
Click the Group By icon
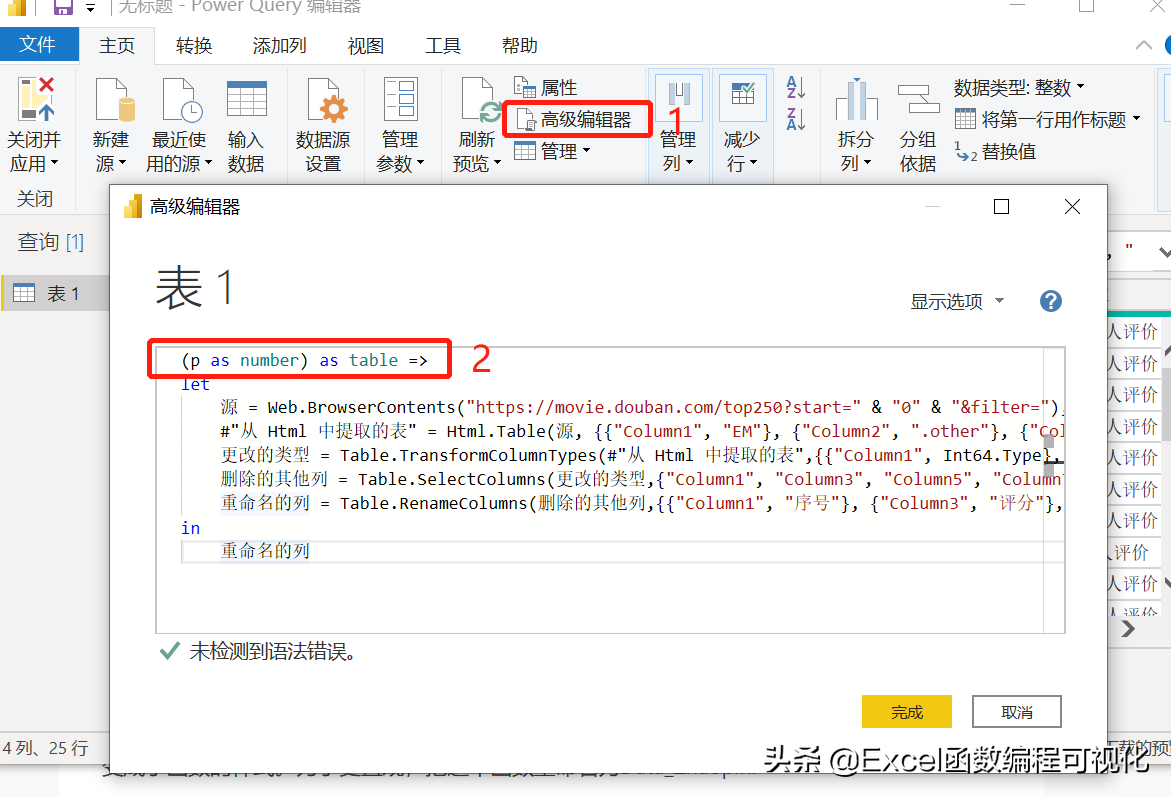pos(918,99)
